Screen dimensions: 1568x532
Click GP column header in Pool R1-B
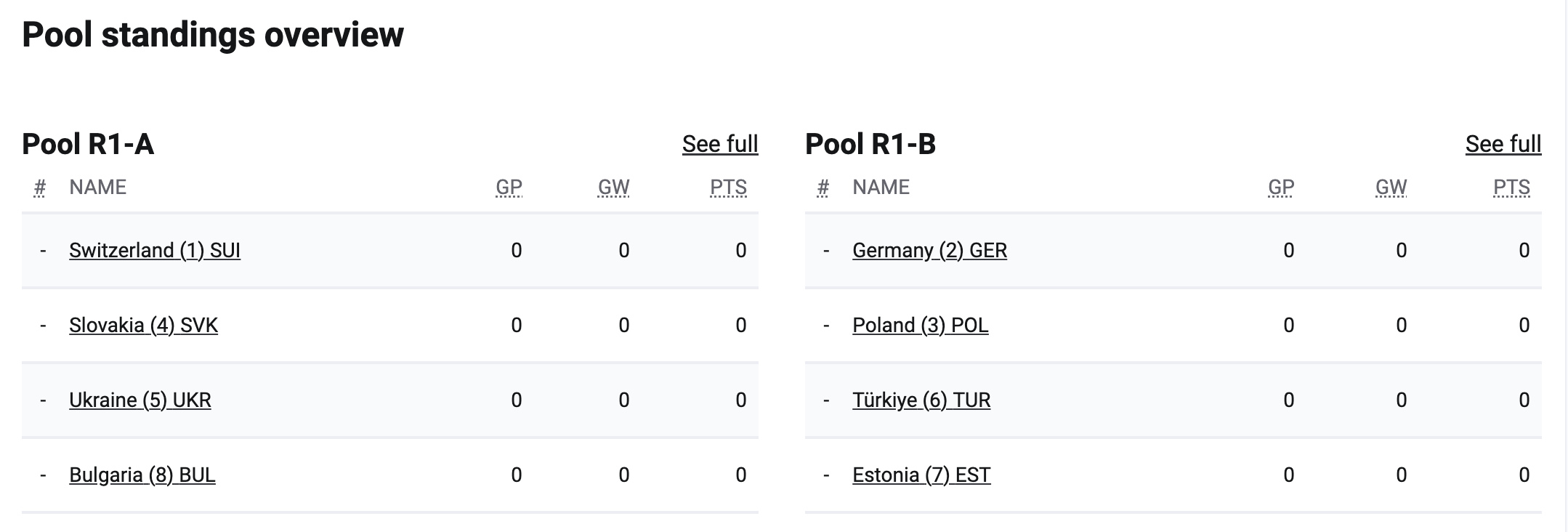1280,188
